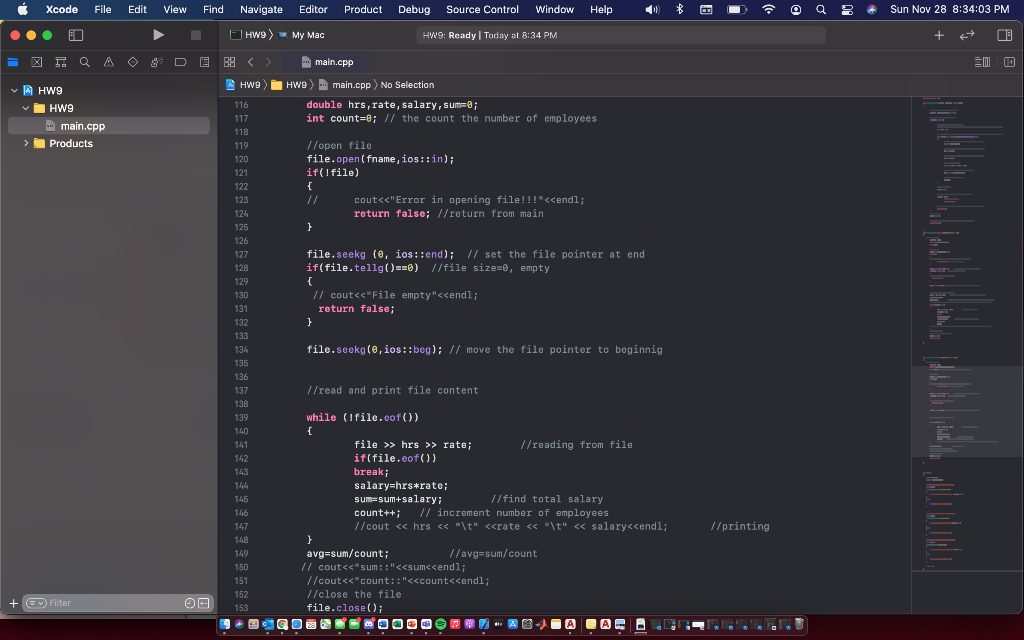This screenshot has width=1024, height=640.
Task: Open the Library with plus button
Action: 938,35
